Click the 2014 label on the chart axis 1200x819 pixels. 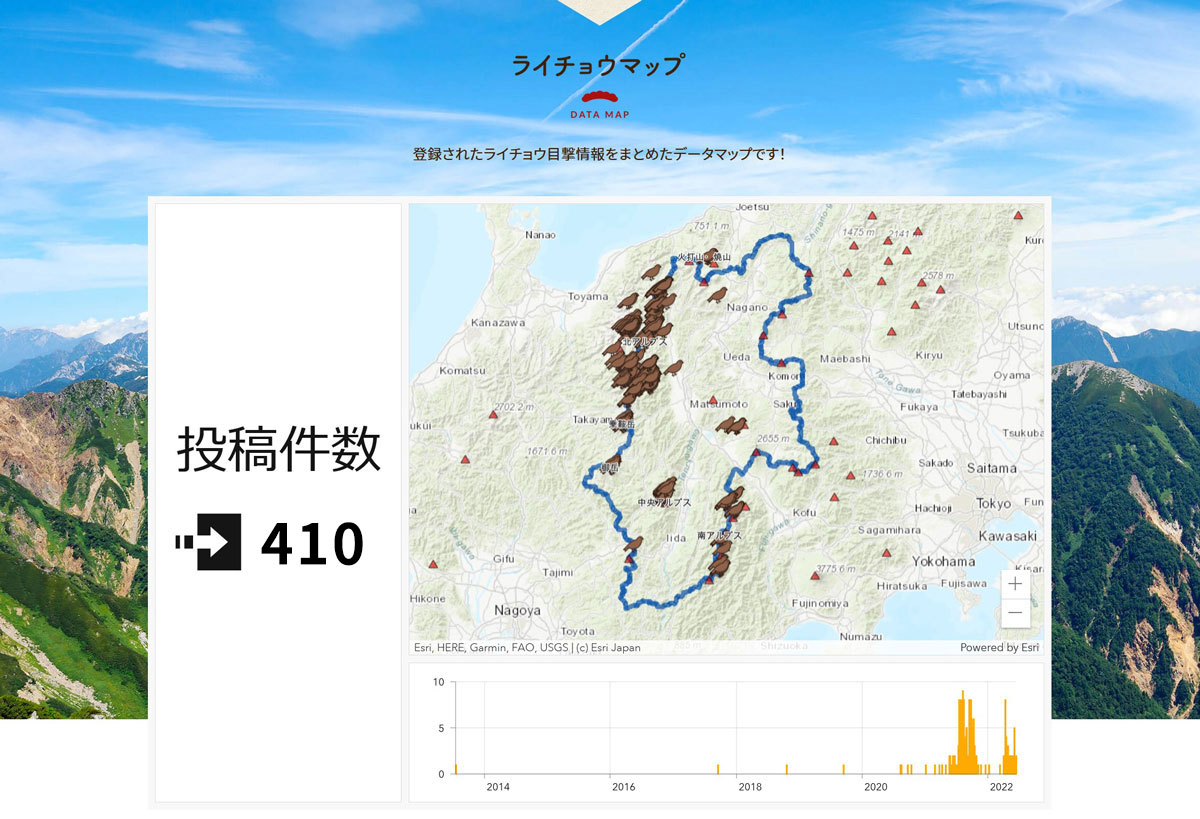pos(497,787)
